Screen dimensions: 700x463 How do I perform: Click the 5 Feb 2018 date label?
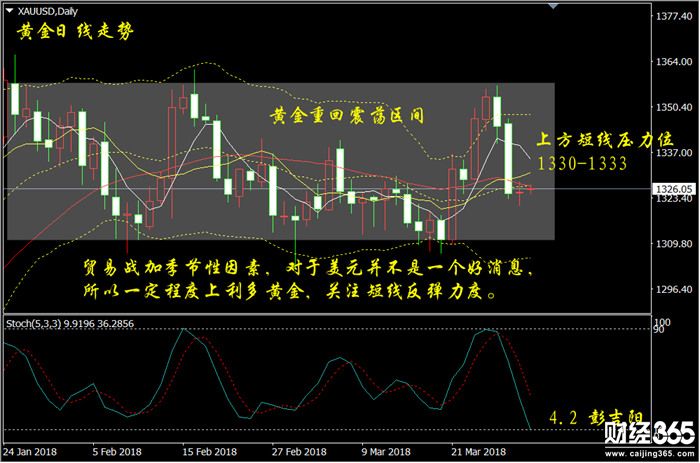(117, 452)
